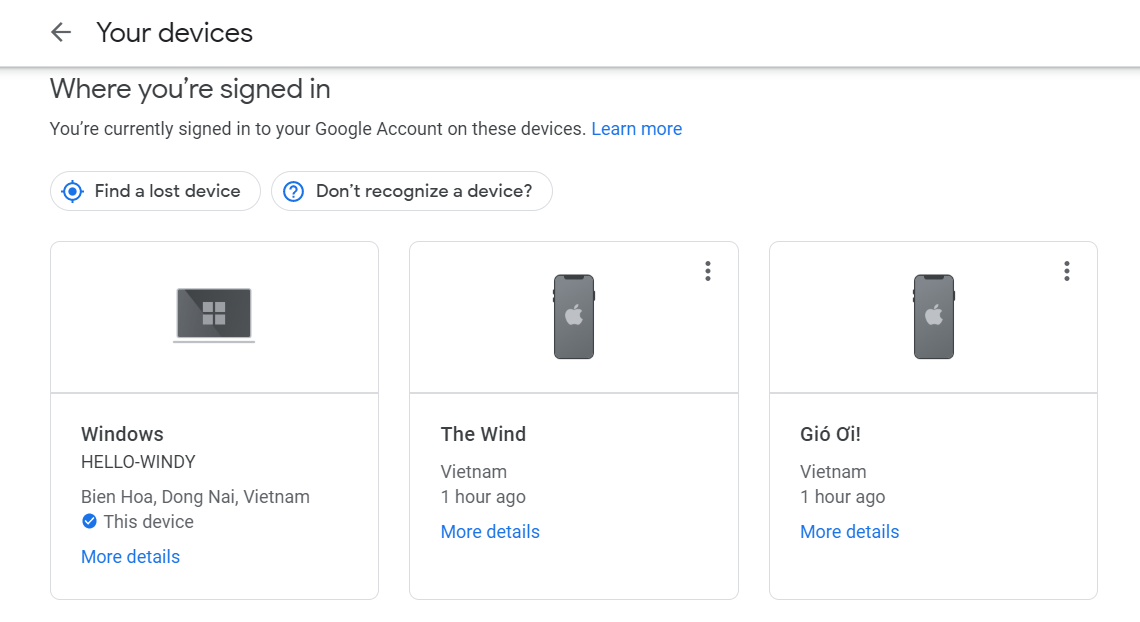Open the three-dot menu on Gió Ơi! card

tap(1067, 271)
